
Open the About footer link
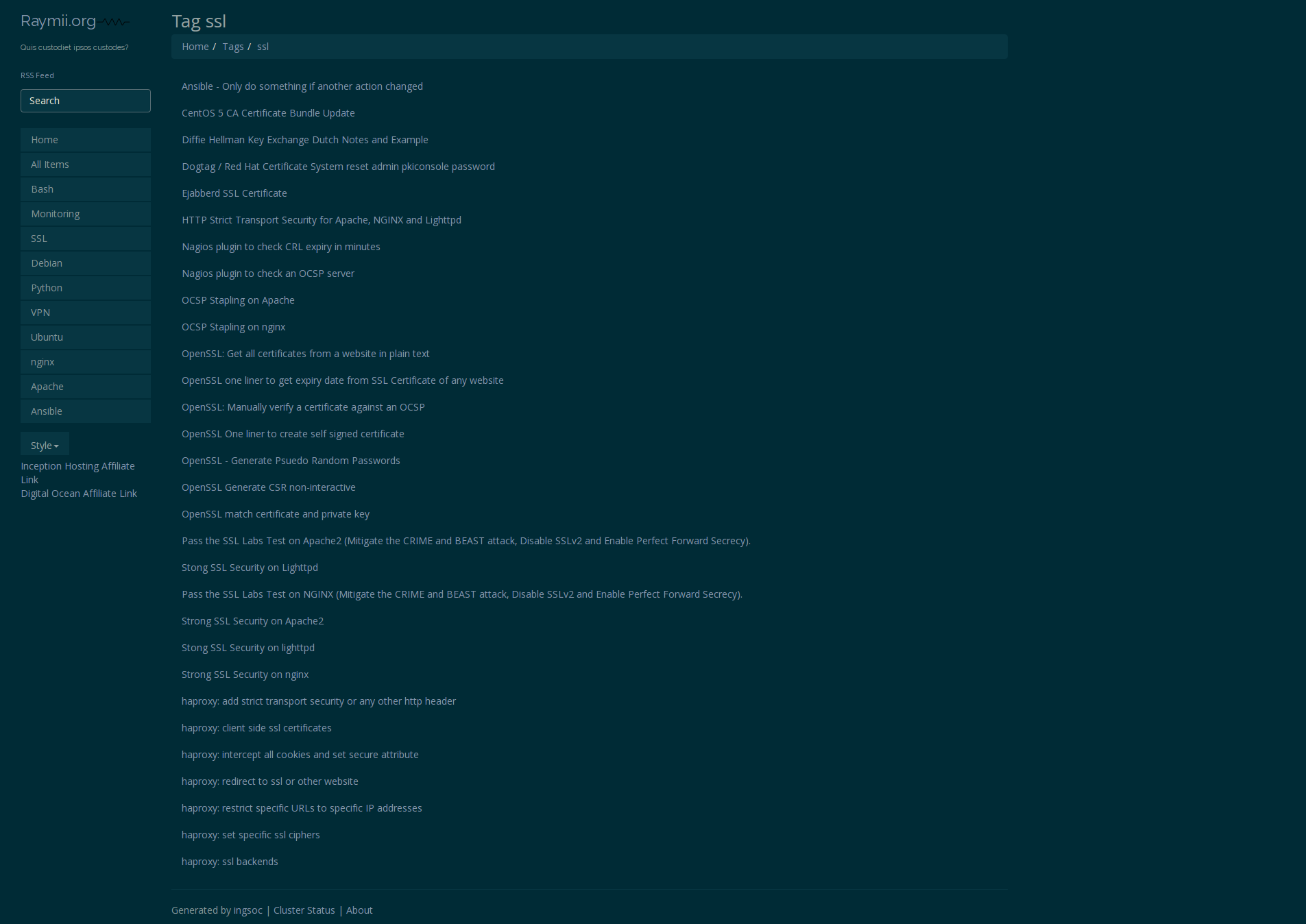[359, 910]
